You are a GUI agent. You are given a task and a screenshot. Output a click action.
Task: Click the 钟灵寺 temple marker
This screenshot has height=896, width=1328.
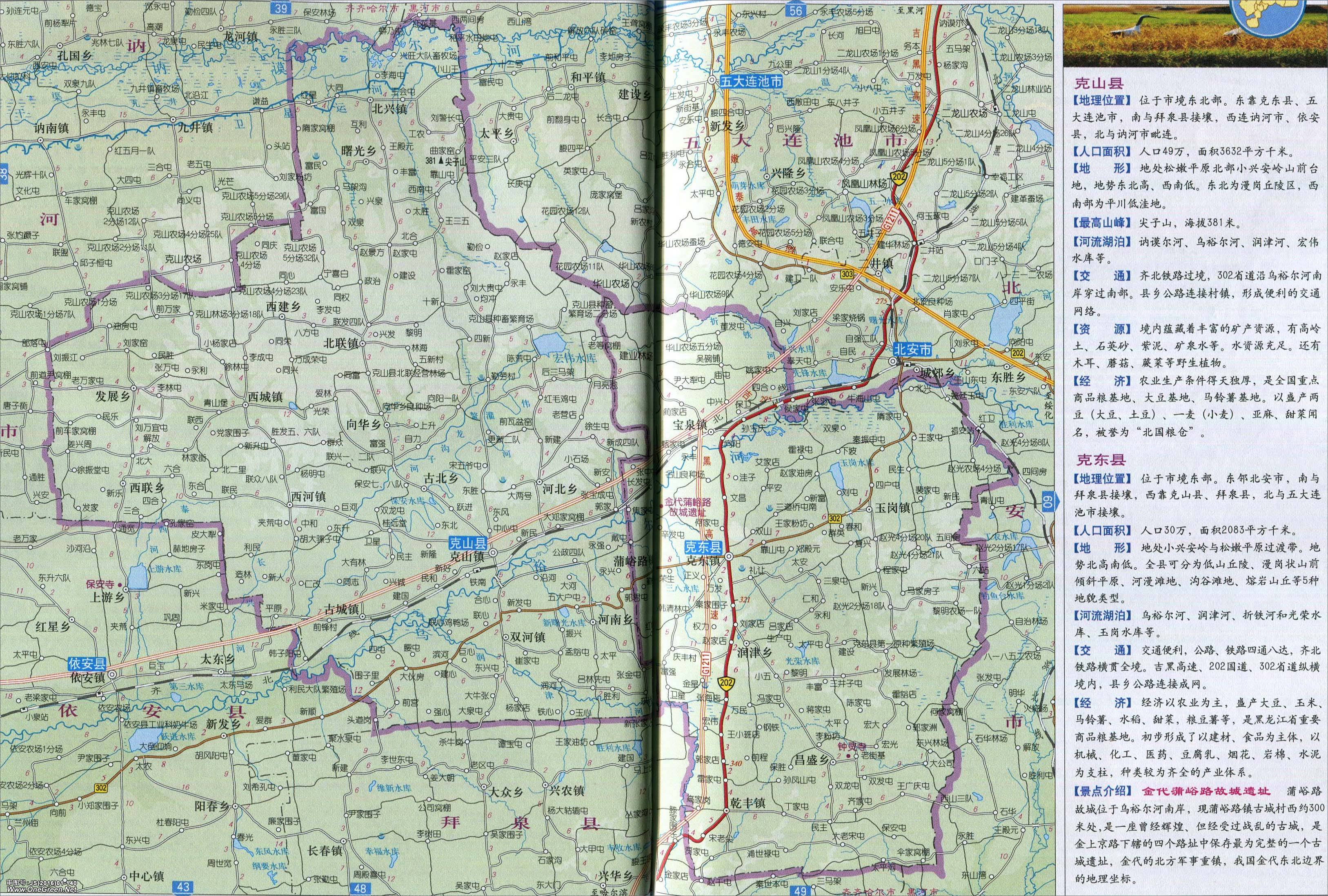tap(849, 756)
